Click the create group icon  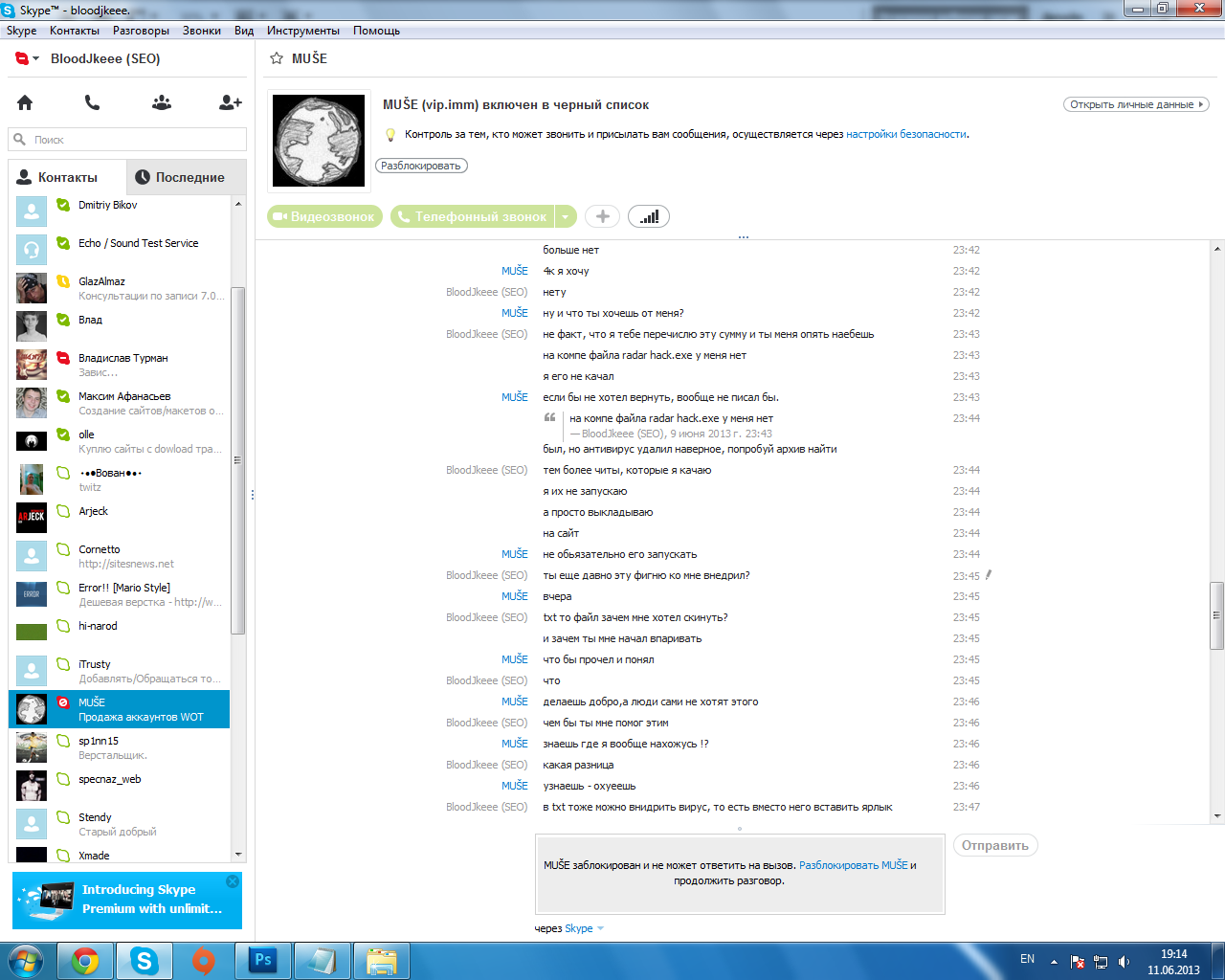pyautogui.click(x=162, y=102)
